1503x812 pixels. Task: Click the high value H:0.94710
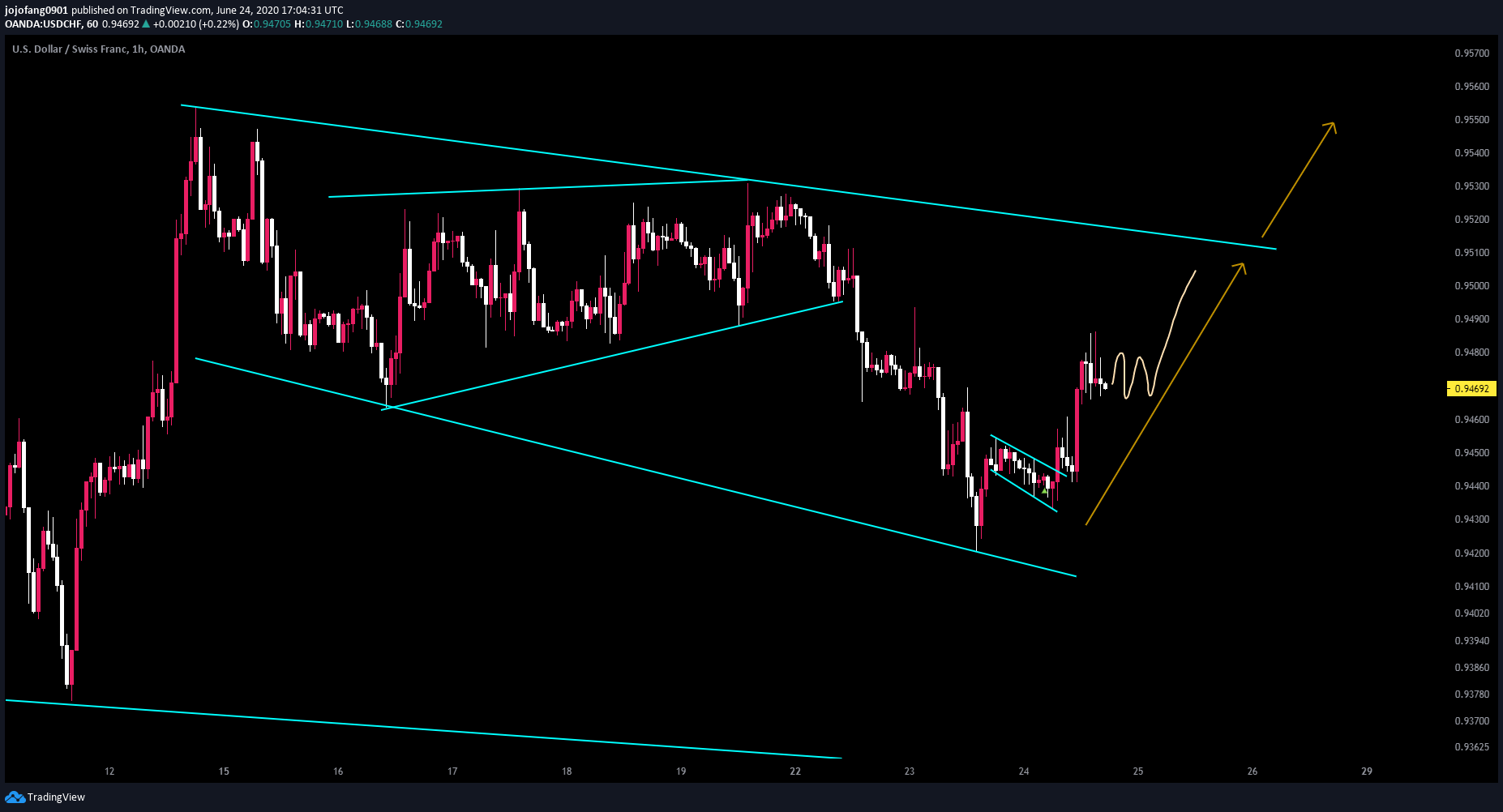coord(319,24)
